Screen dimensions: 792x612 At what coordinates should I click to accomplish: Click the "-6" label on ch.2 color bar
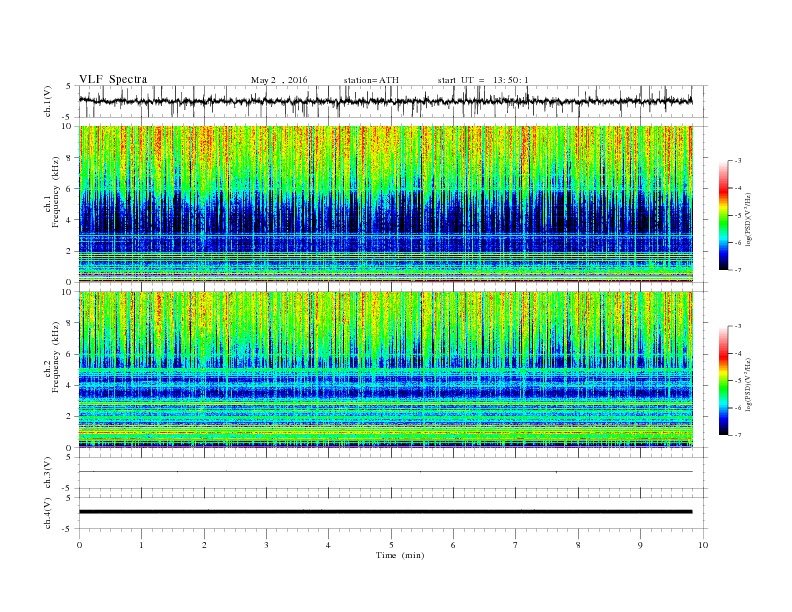tap(738, 408)
